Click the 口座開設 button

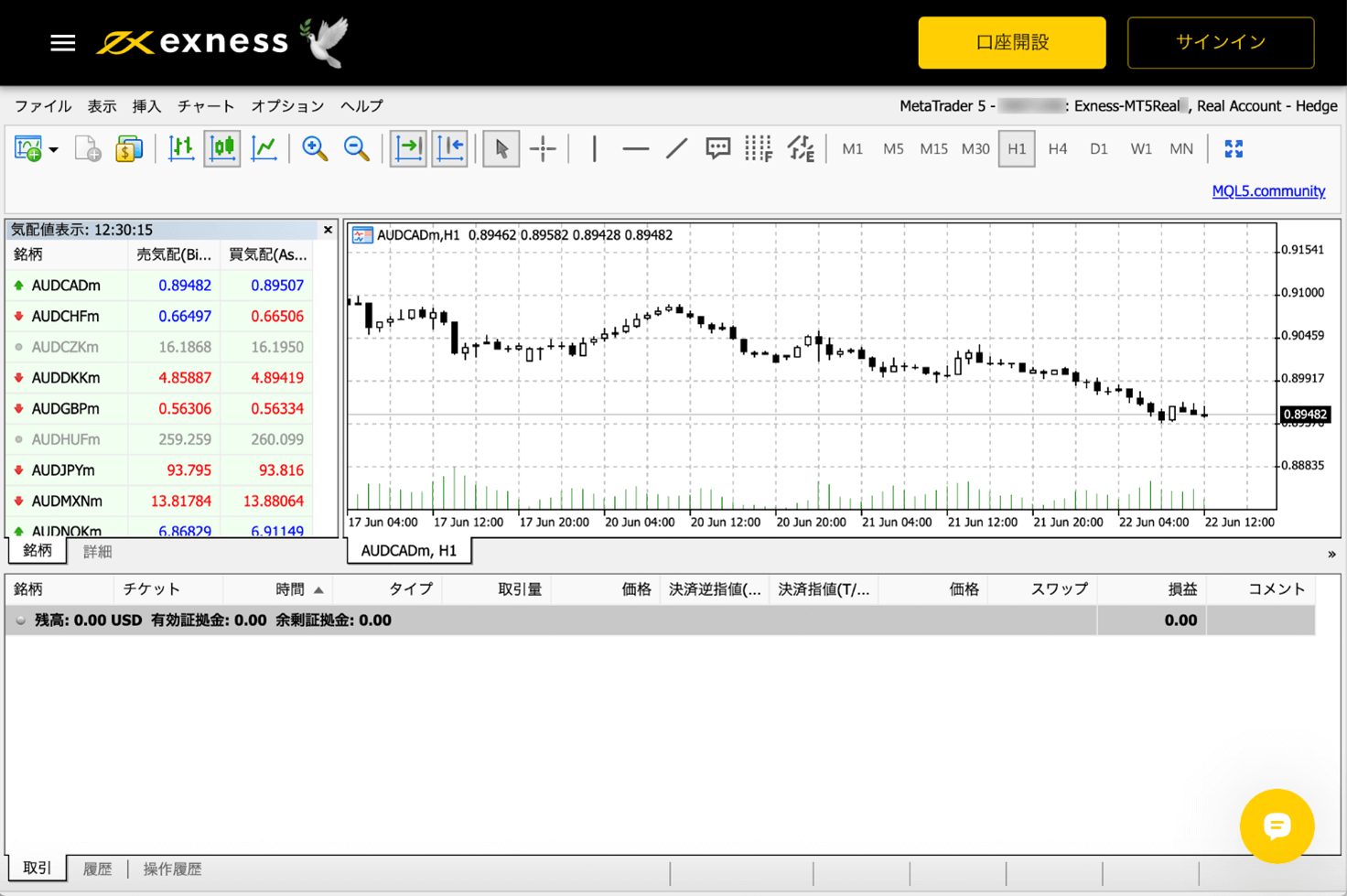click(1012, 42)
